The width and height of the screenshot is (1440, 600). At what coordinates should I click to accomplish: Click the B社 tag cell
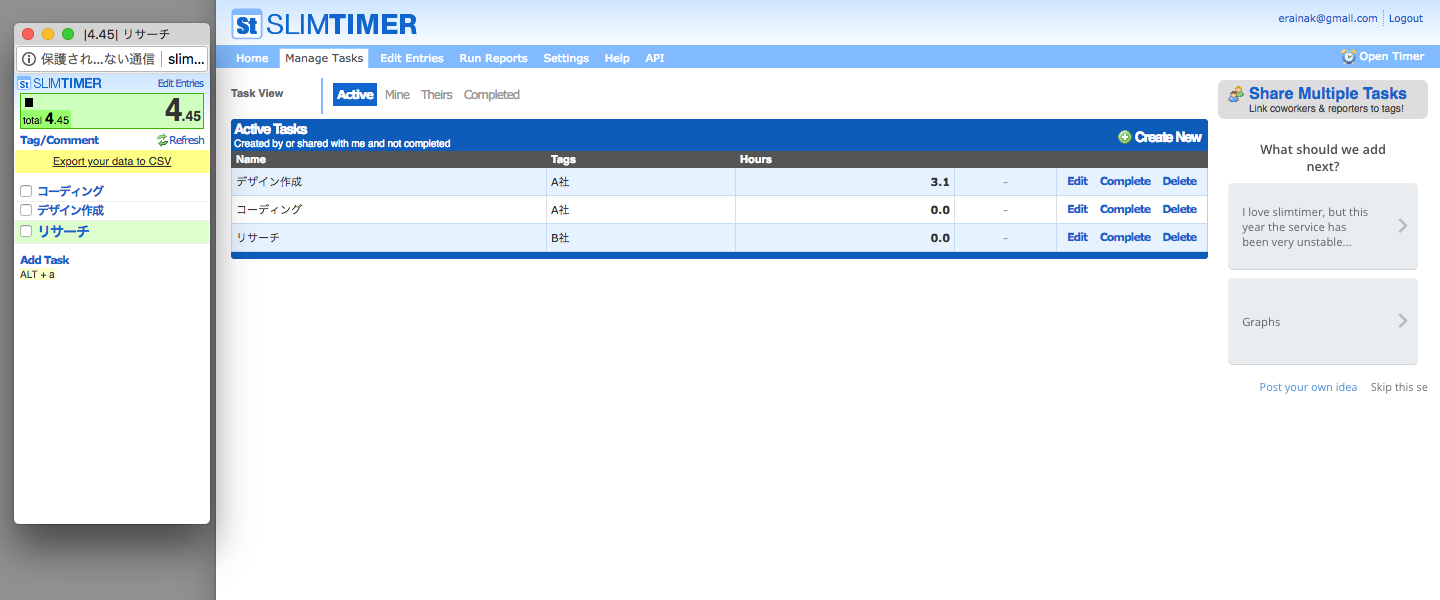point(641,238)
